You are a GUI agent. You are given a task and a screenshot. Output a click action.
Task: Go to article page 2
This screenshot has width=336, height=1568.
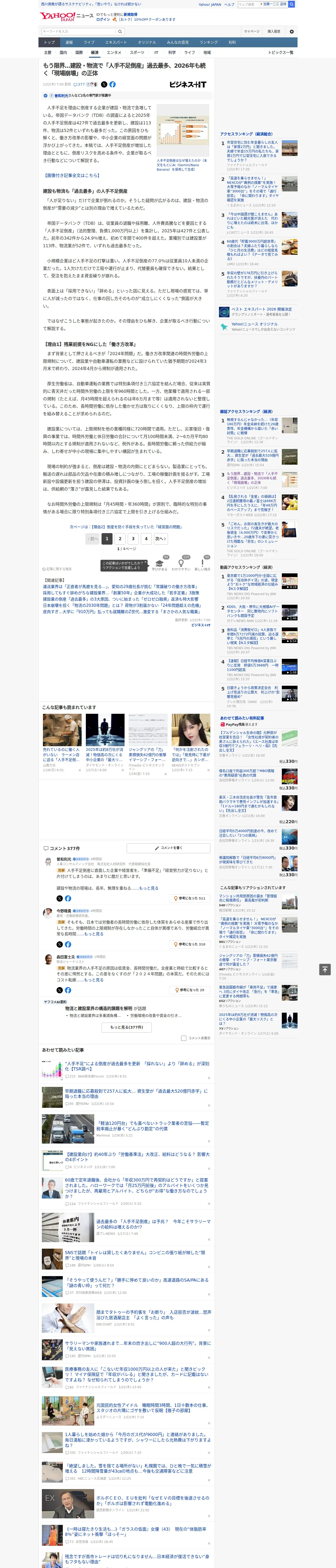[120, 539]
